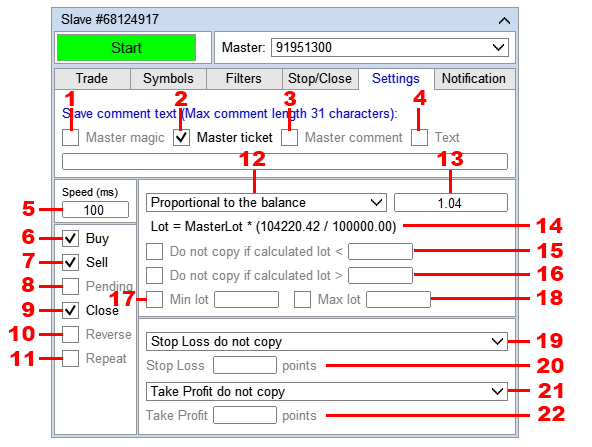Open the Stop Loss do not copy dropdown

(x=327, y=342)
